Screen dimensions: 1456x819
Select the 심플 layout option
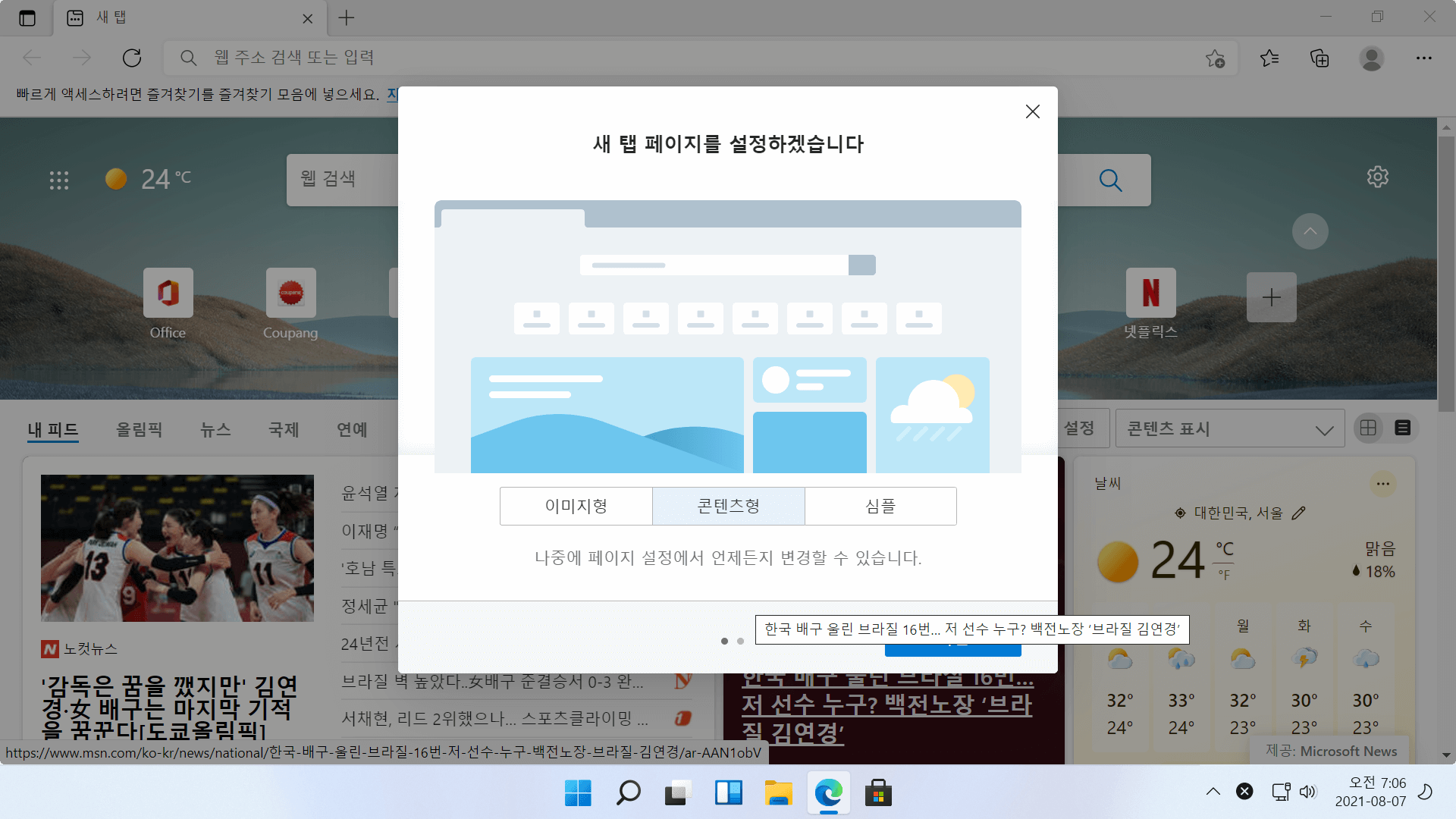click(x=880, y=506)
